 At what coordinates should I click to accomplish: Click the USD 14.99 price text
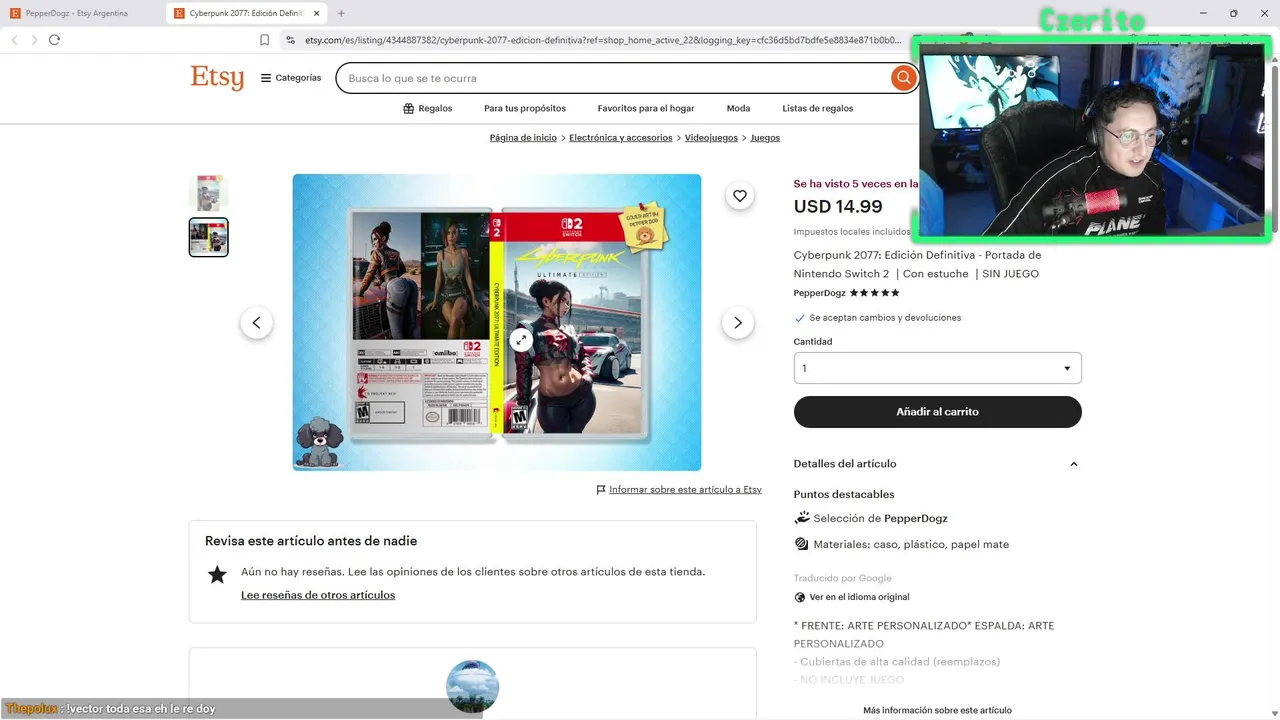[838, 207]
